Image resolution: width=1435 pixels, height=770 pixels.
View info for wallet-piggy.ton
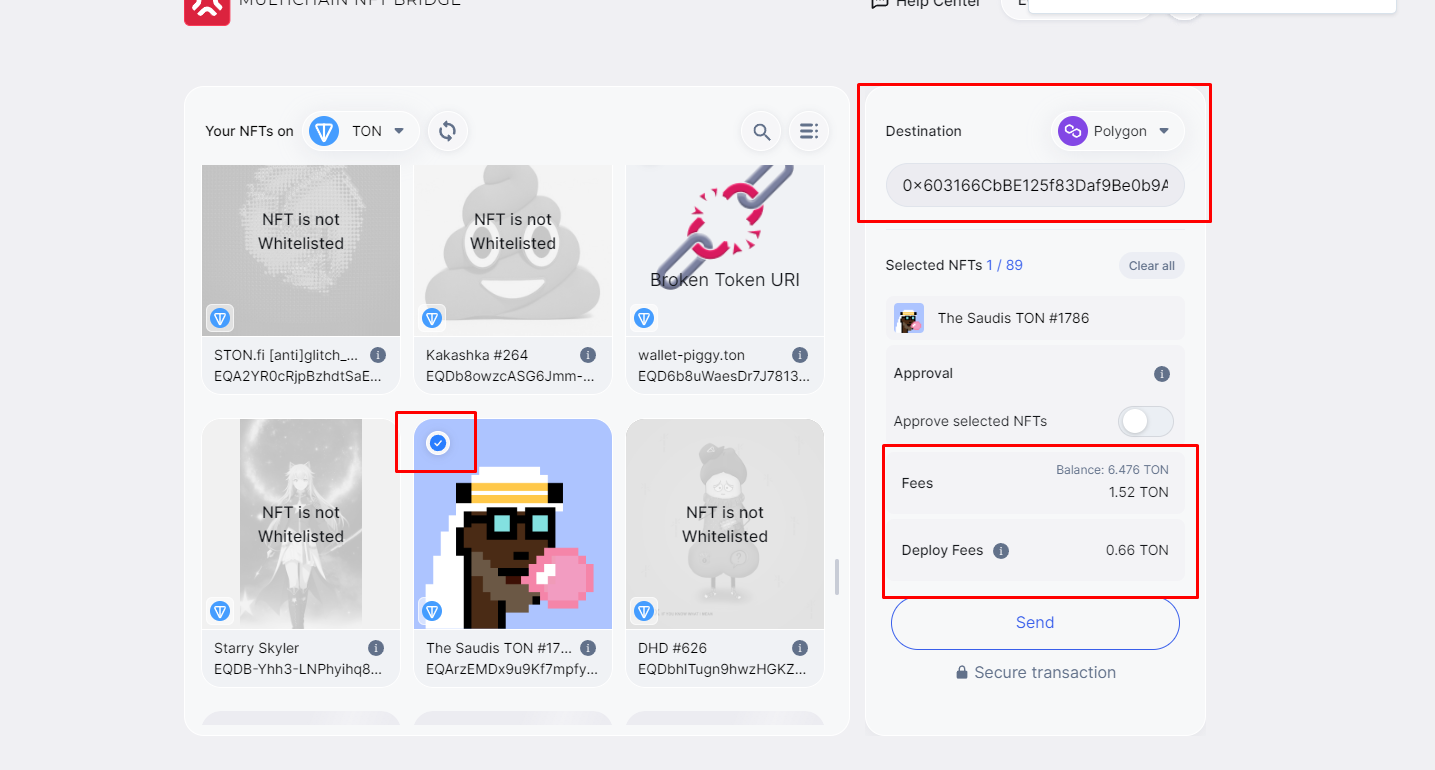[x=800, y=355]
